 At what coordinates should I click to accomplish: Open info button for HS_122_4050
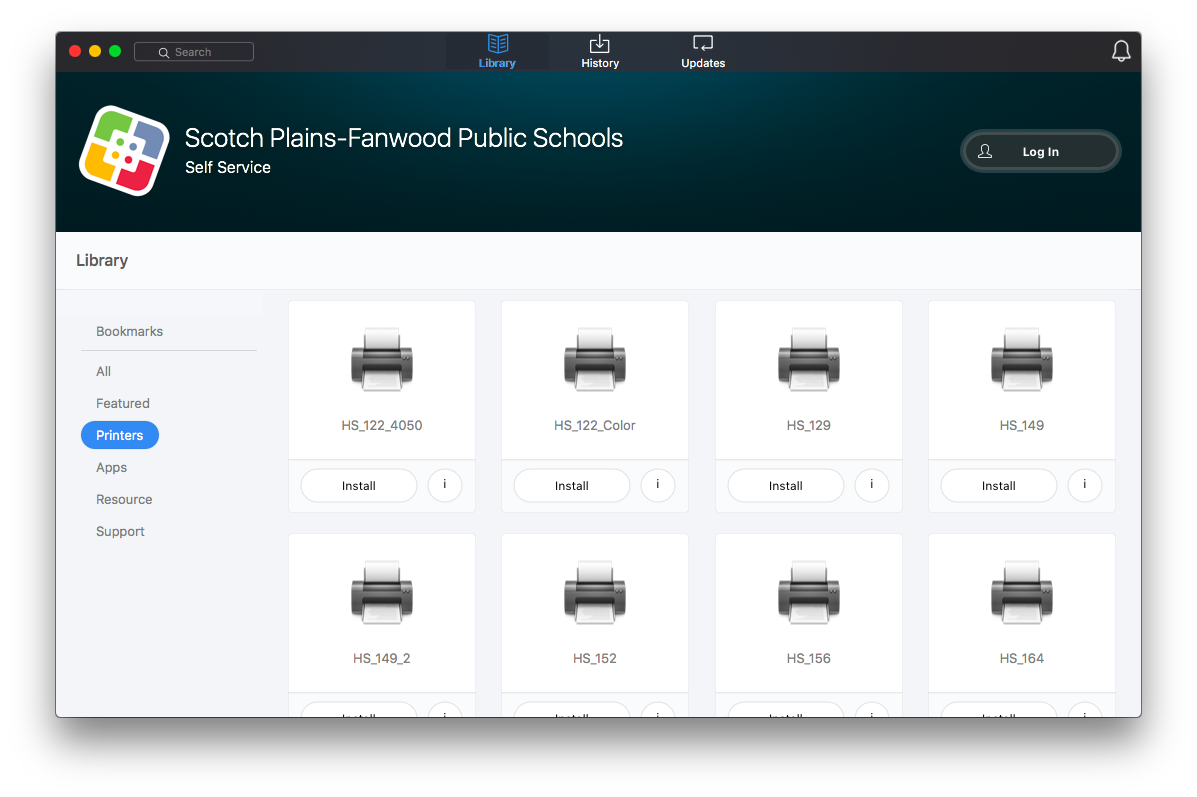(x=445, y=485)
